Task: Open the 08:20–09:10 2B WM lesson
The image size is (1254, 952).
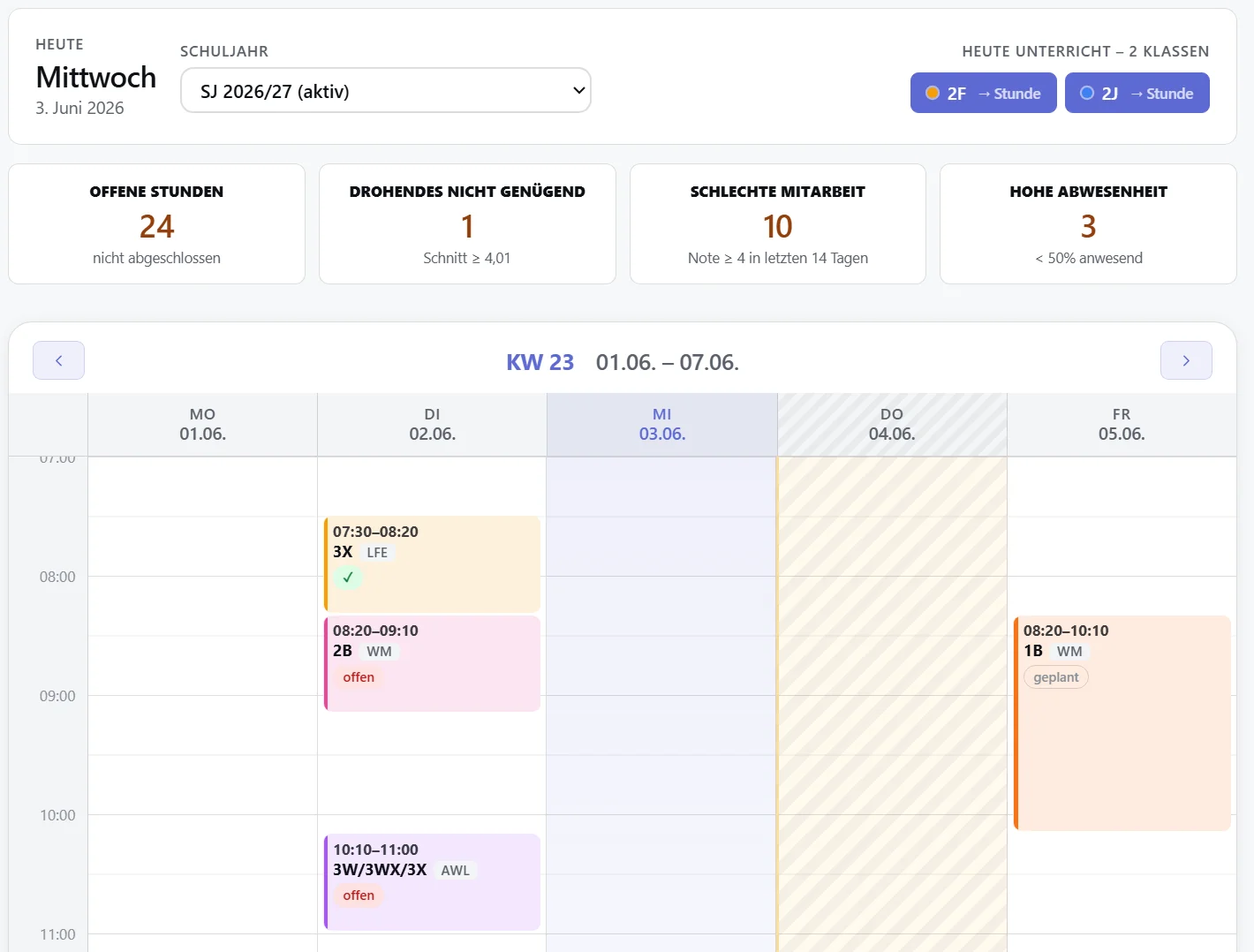Action: pyautogui.click(x=433, y=663)
